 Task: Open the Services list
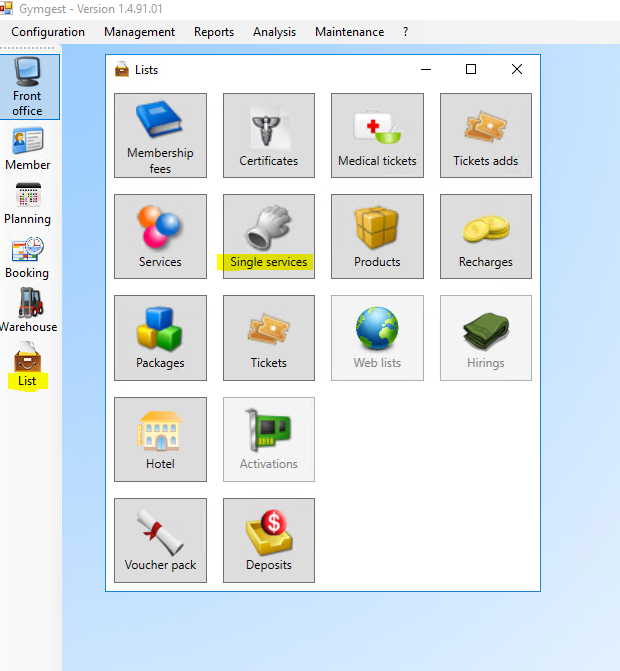pos(160,237)
